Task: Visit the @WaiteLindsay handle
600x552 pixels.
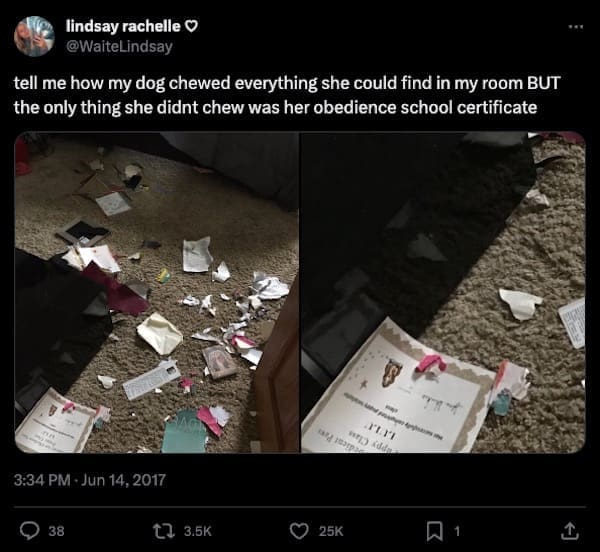Action: (x=119, y=47)
